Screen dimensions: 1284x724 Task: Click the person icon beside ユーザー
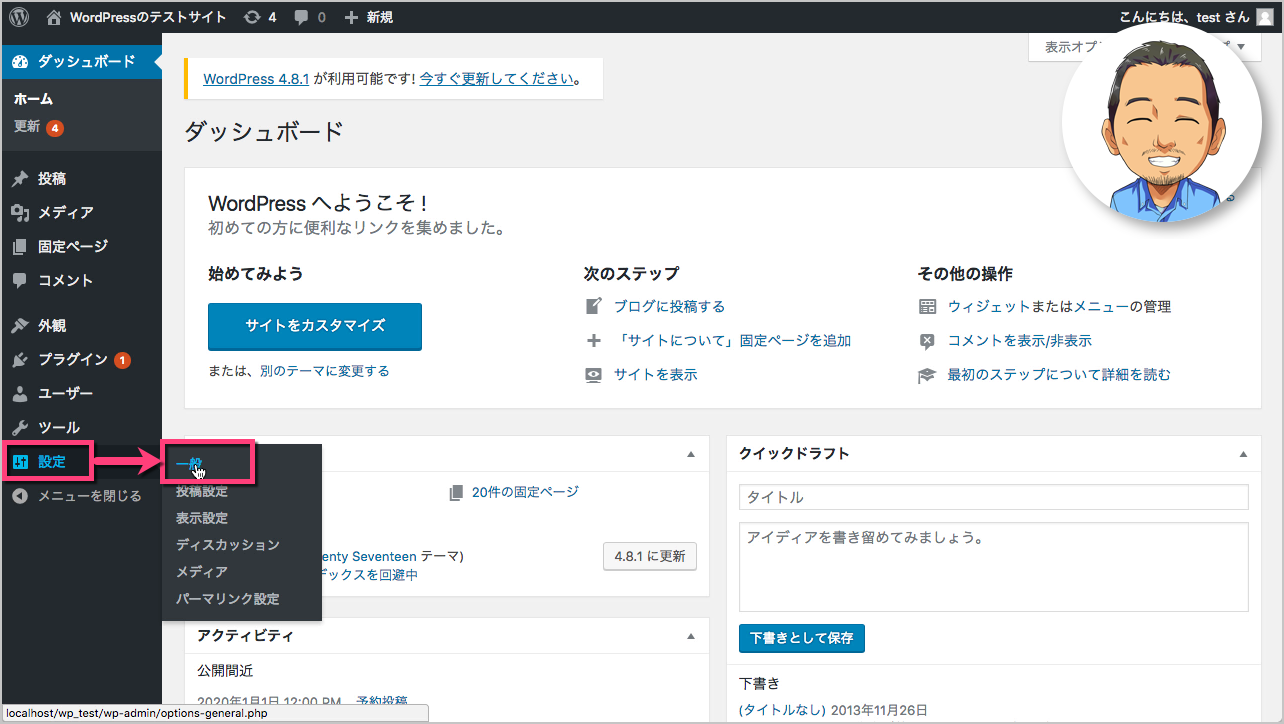(20, 394)
